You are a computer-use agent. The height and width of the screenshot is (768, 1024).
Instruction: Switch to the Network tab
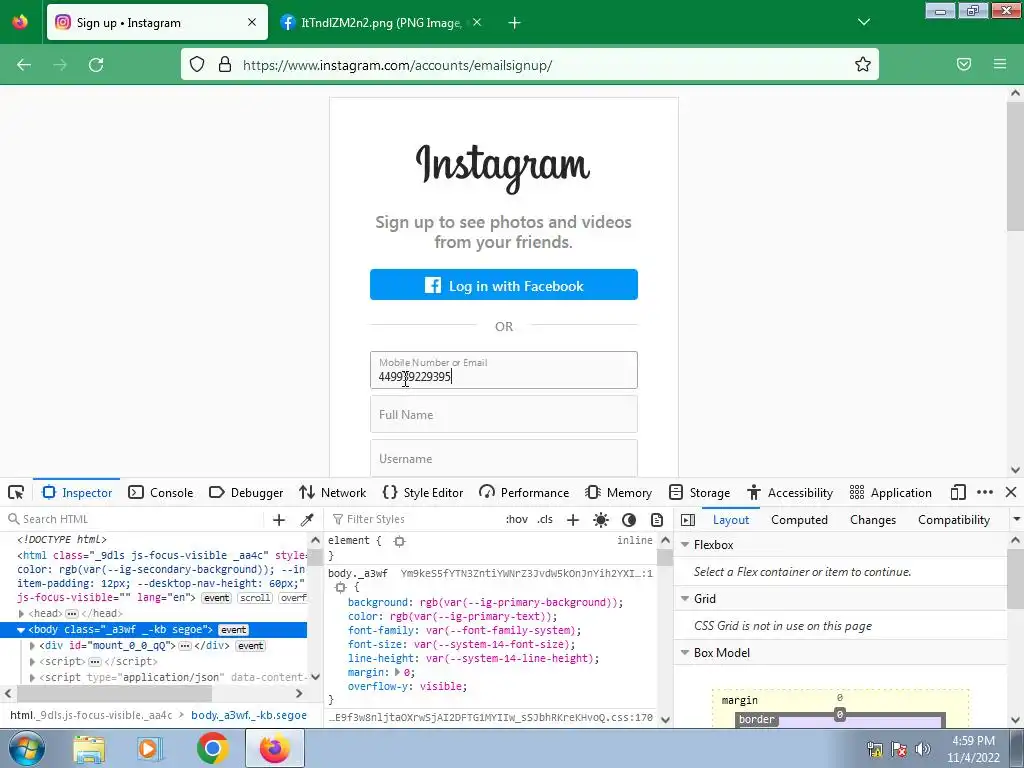(332, 492)
